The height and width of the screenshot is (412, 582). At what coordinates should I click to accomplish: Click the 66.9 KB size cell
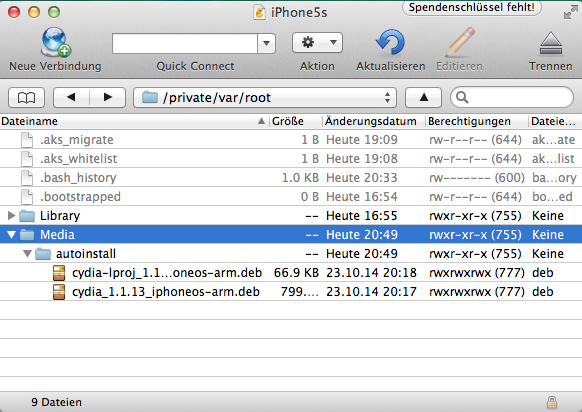click(x=296, y=272)
